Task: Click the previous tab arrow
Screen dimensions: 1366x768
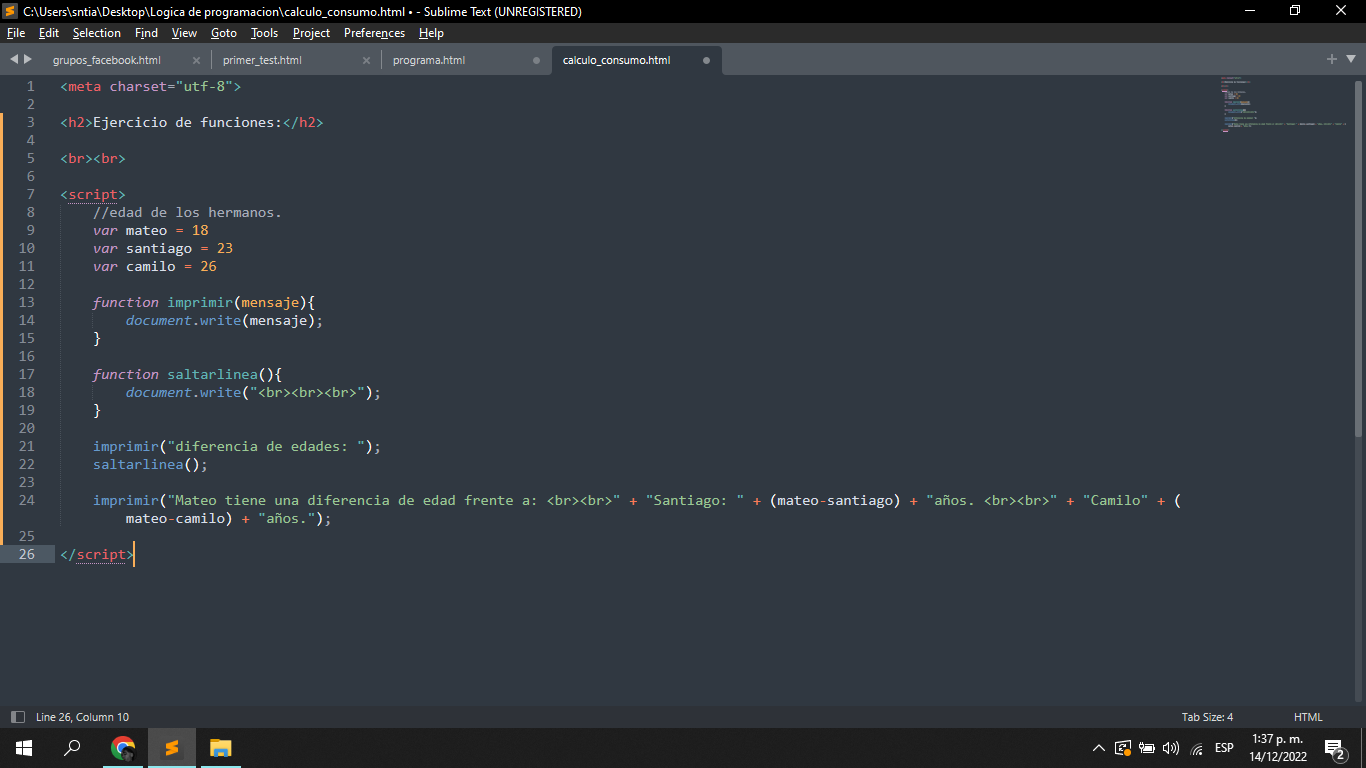Action: (x=14, y=60)
